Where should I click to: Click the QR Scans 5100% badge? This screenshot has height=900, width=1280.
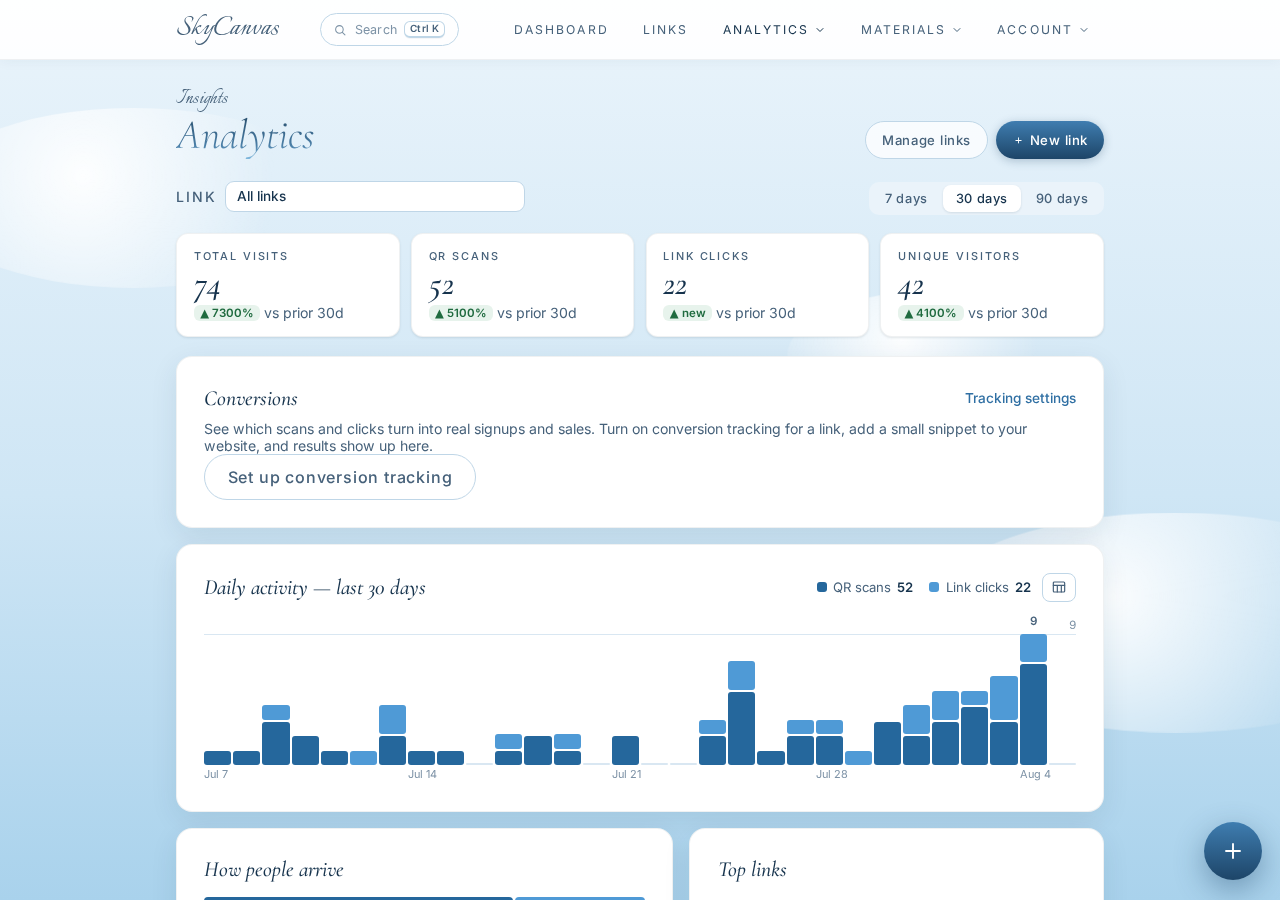[x=461, y=313]
